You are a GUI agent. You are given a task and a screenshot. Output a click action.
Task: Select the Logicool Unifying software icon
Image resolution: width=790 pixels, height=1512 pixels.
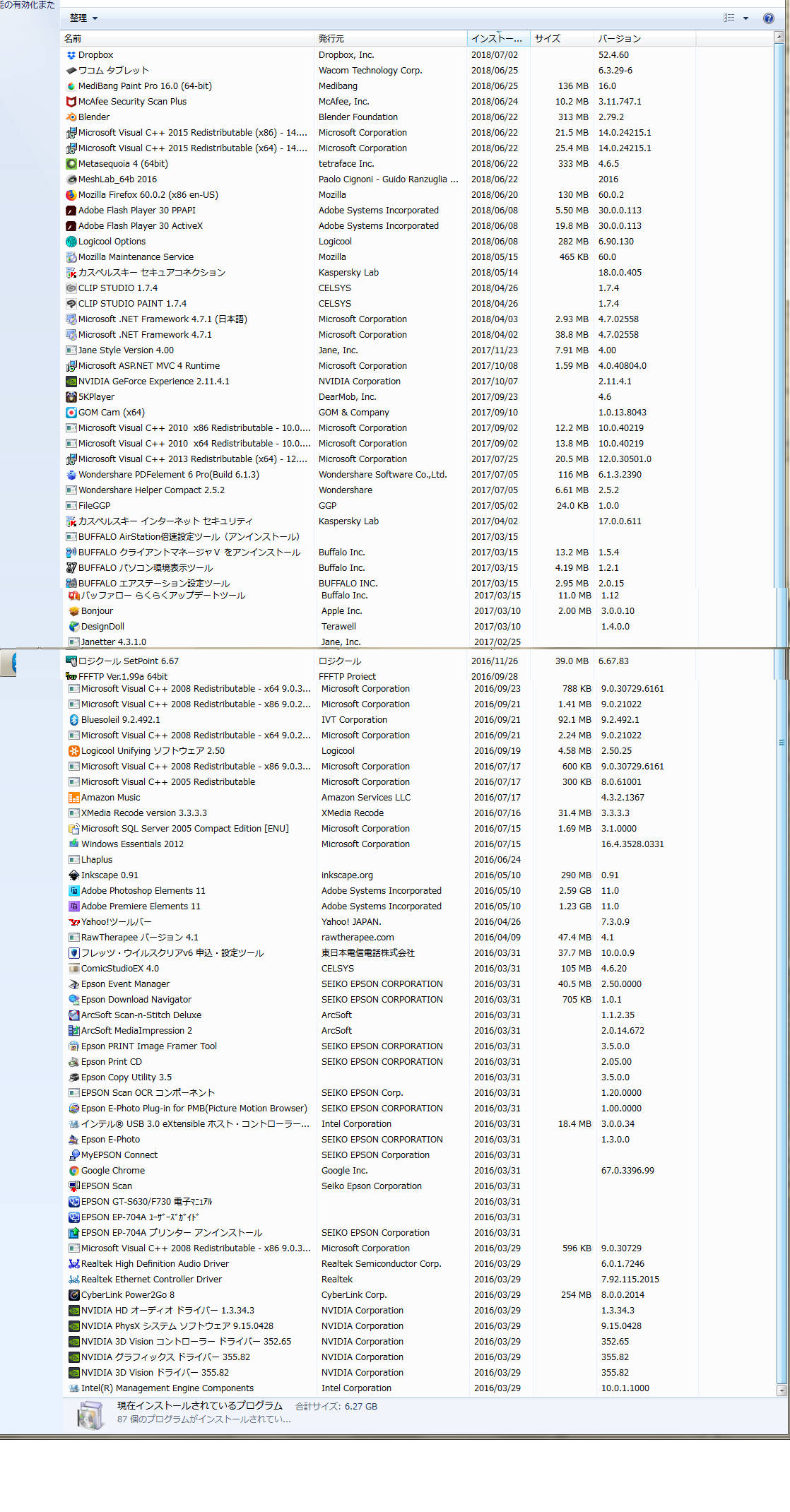coord(73,751)
